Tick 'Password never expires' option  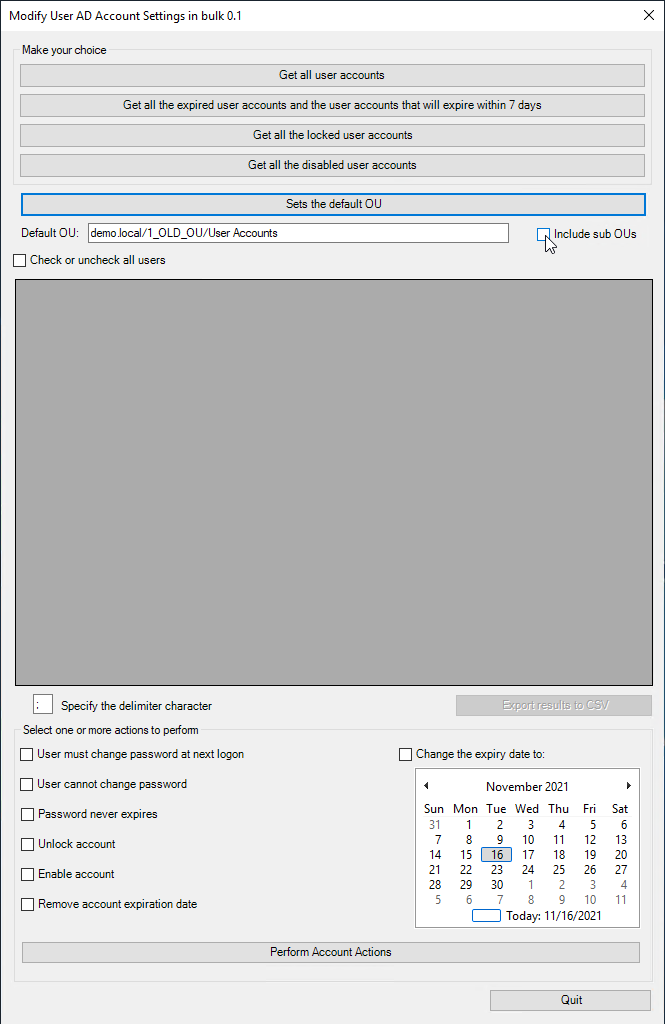pos(27,814)
